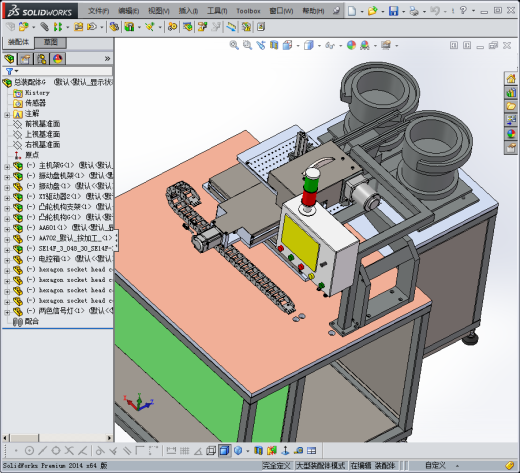Toggle the 大型装配体模式 status bar button
This screenshot has height=473, width=520.
[x=320, y=465]
